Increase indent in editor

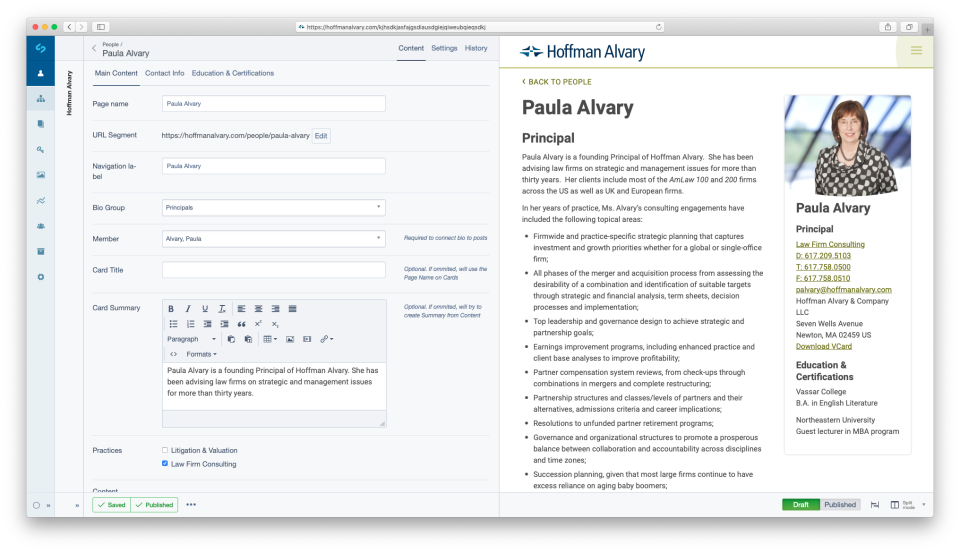point(224,324)
